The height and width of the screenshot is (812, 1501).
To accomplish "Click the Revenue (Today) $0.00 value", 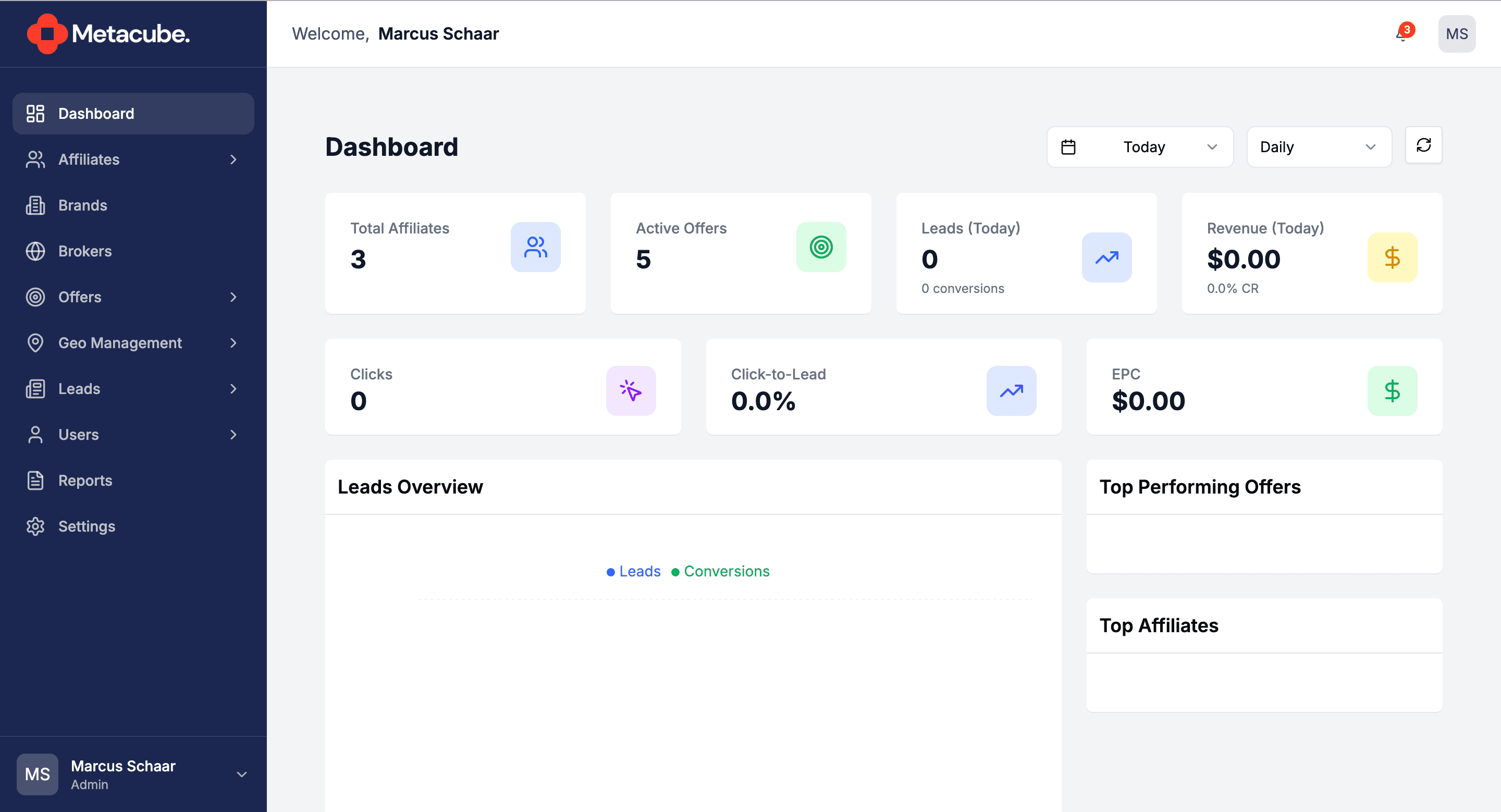I will (x=1244, y=259).
